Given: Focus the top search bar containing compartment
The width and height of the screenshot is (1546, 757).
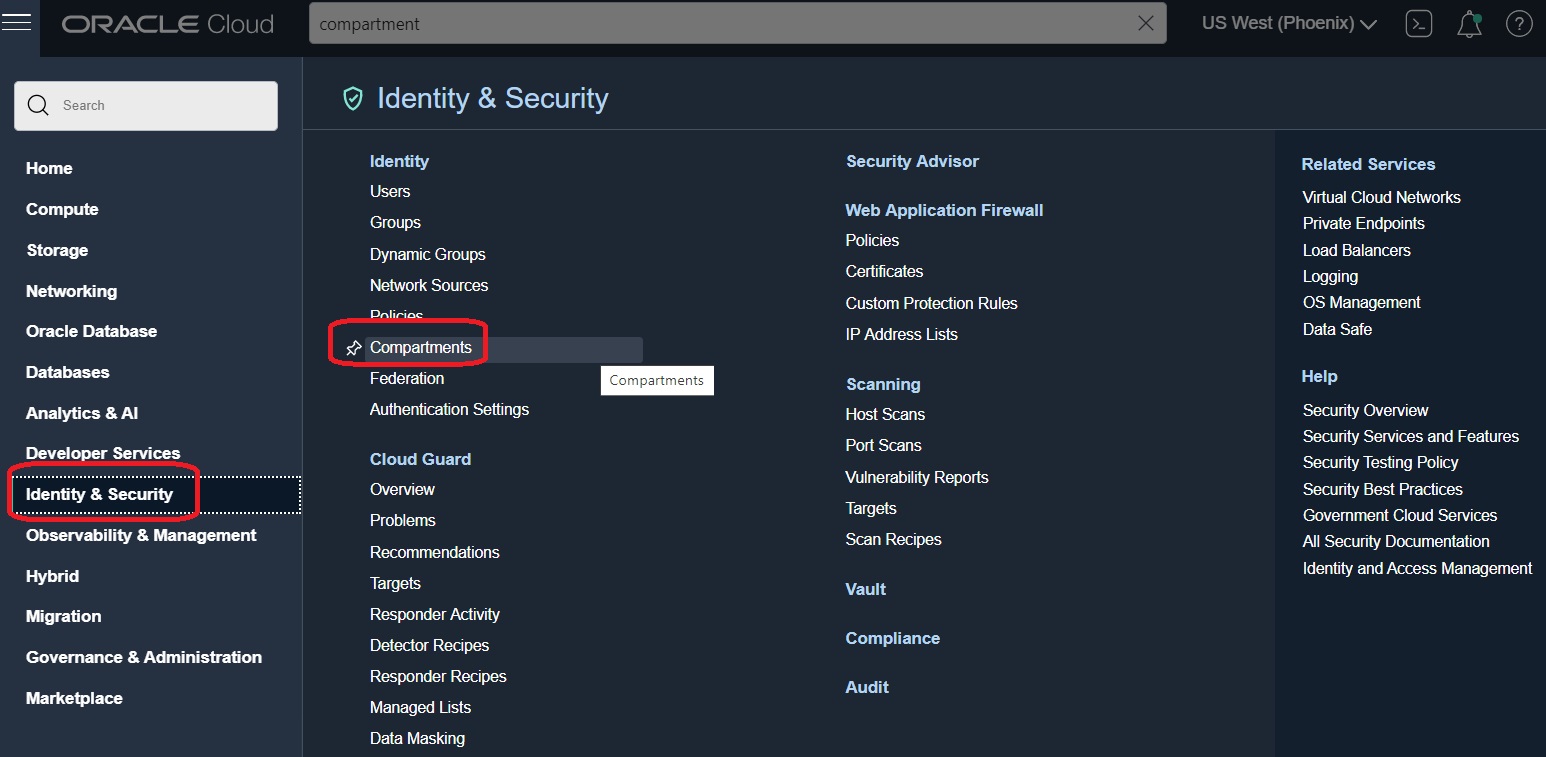Looking at the screenshot, I should coord(737,24).
